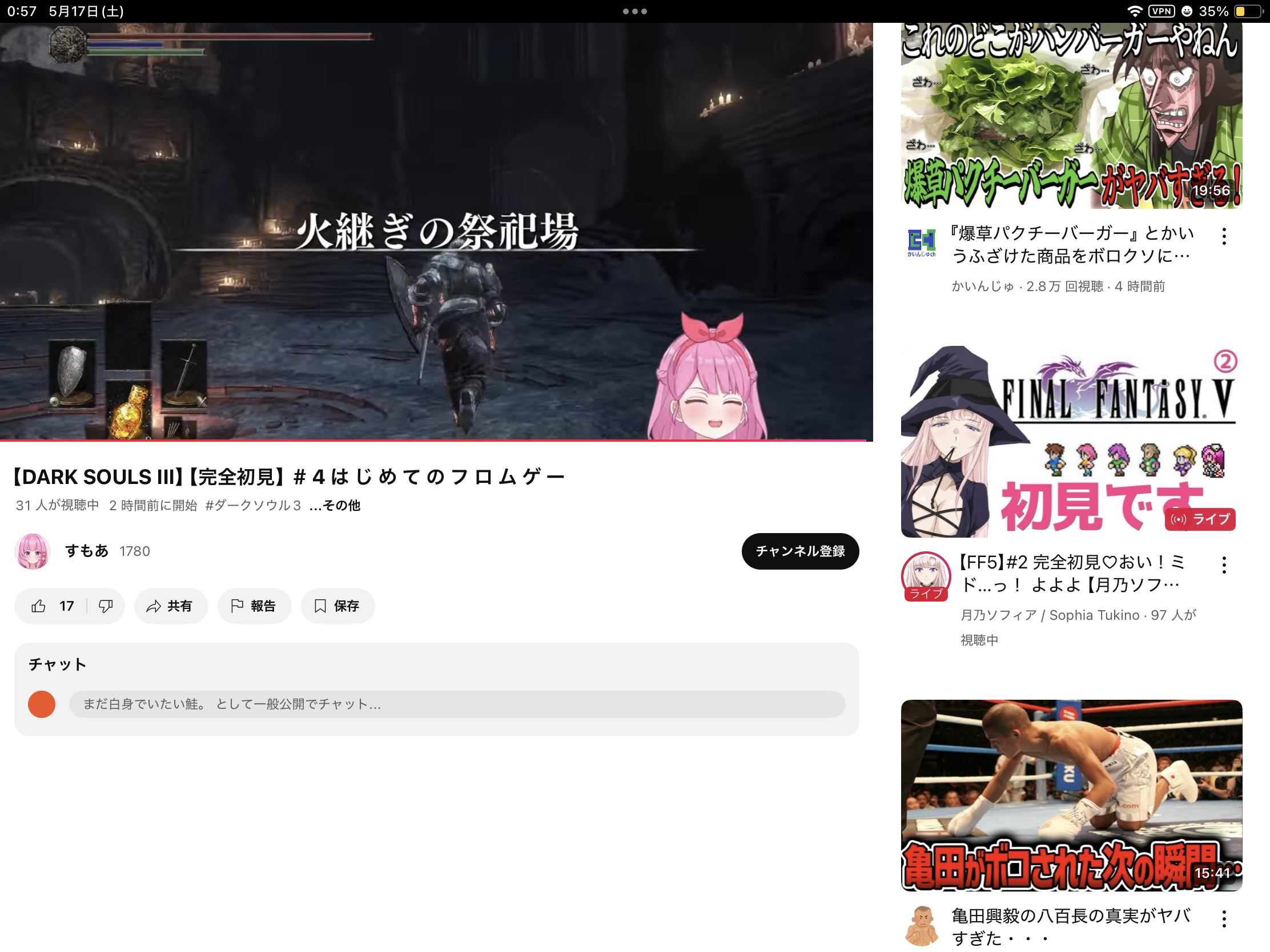1270x952 pixels.
Task: Tap the Dark Souls III video player
Action: coord(436,231)
